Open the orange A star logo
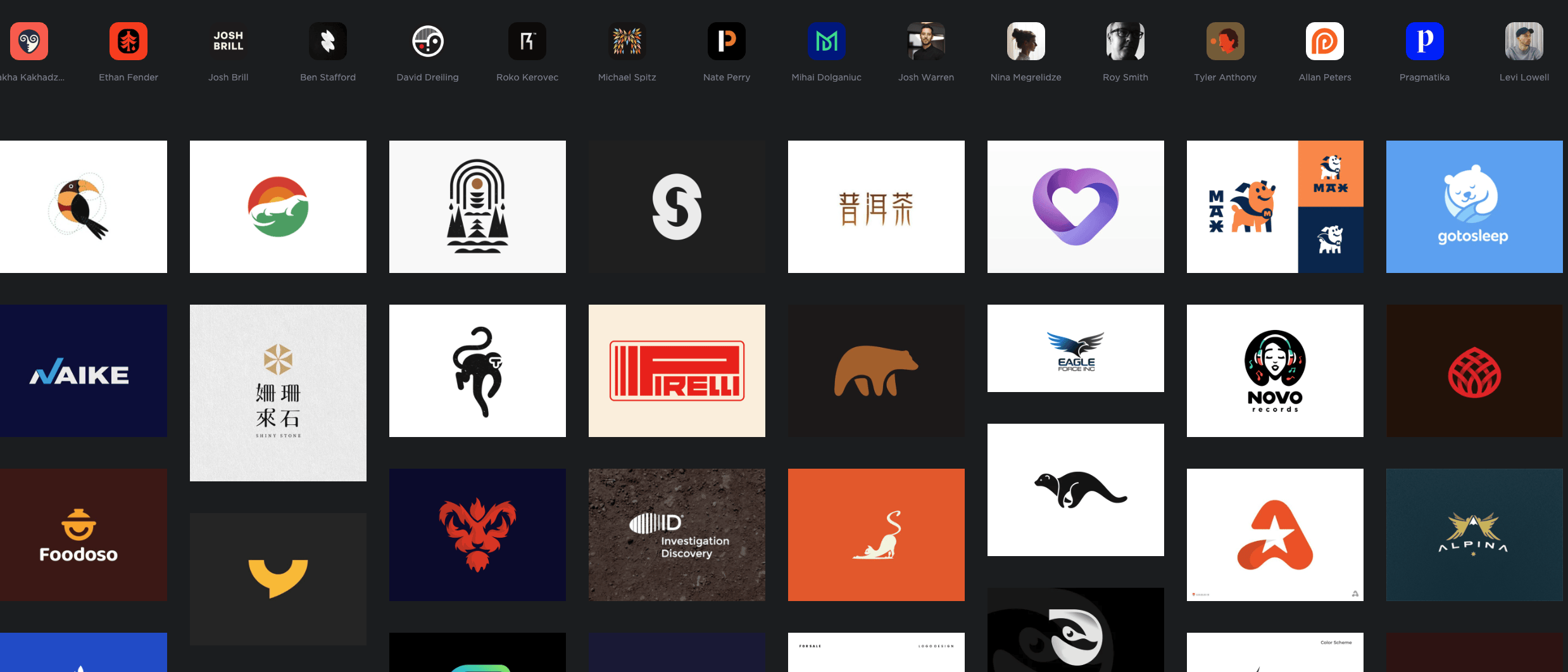 [x=1275, y=535]
